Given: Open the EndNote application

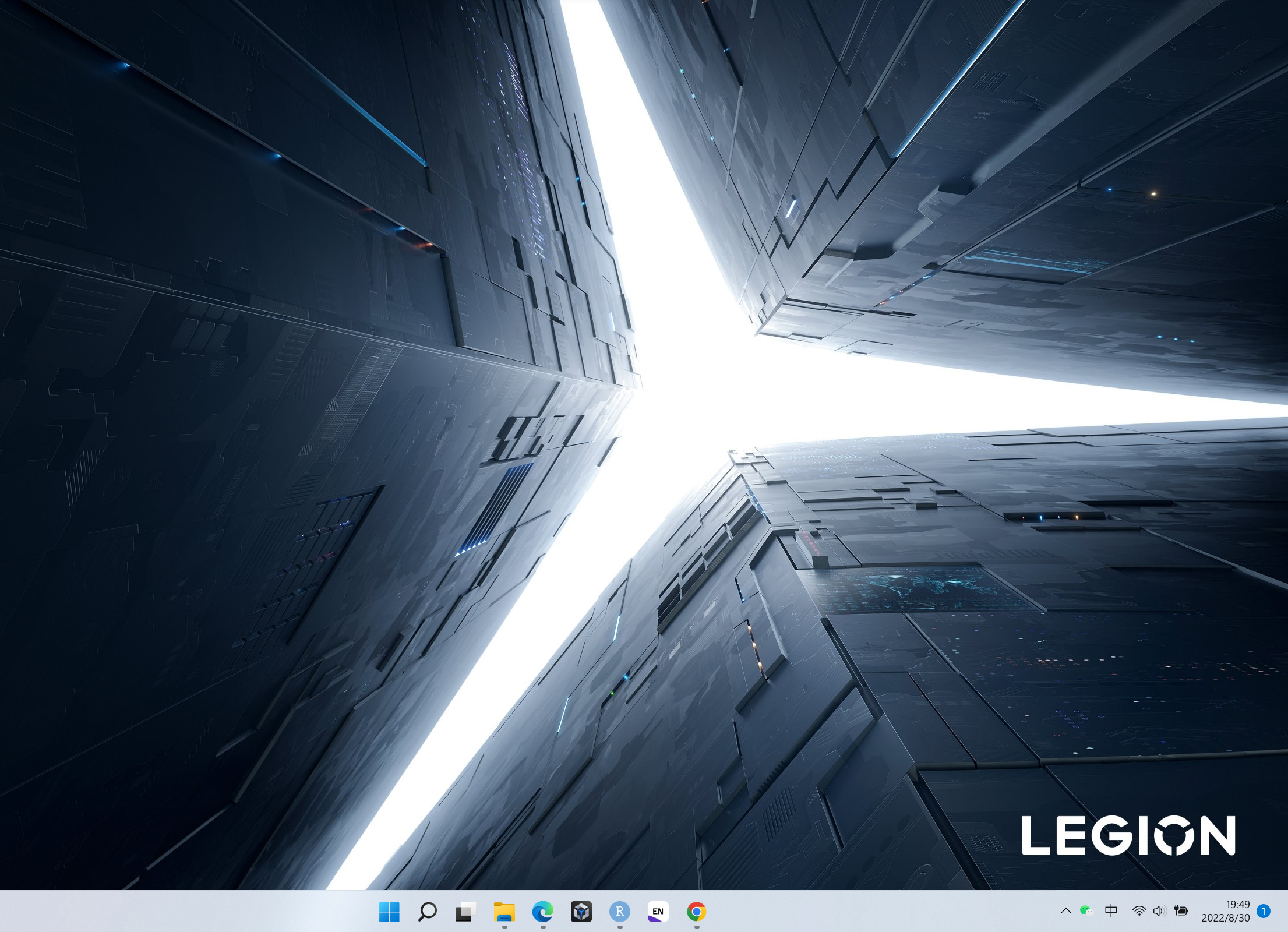Looking at the screenshot, I should pos(658,912).
